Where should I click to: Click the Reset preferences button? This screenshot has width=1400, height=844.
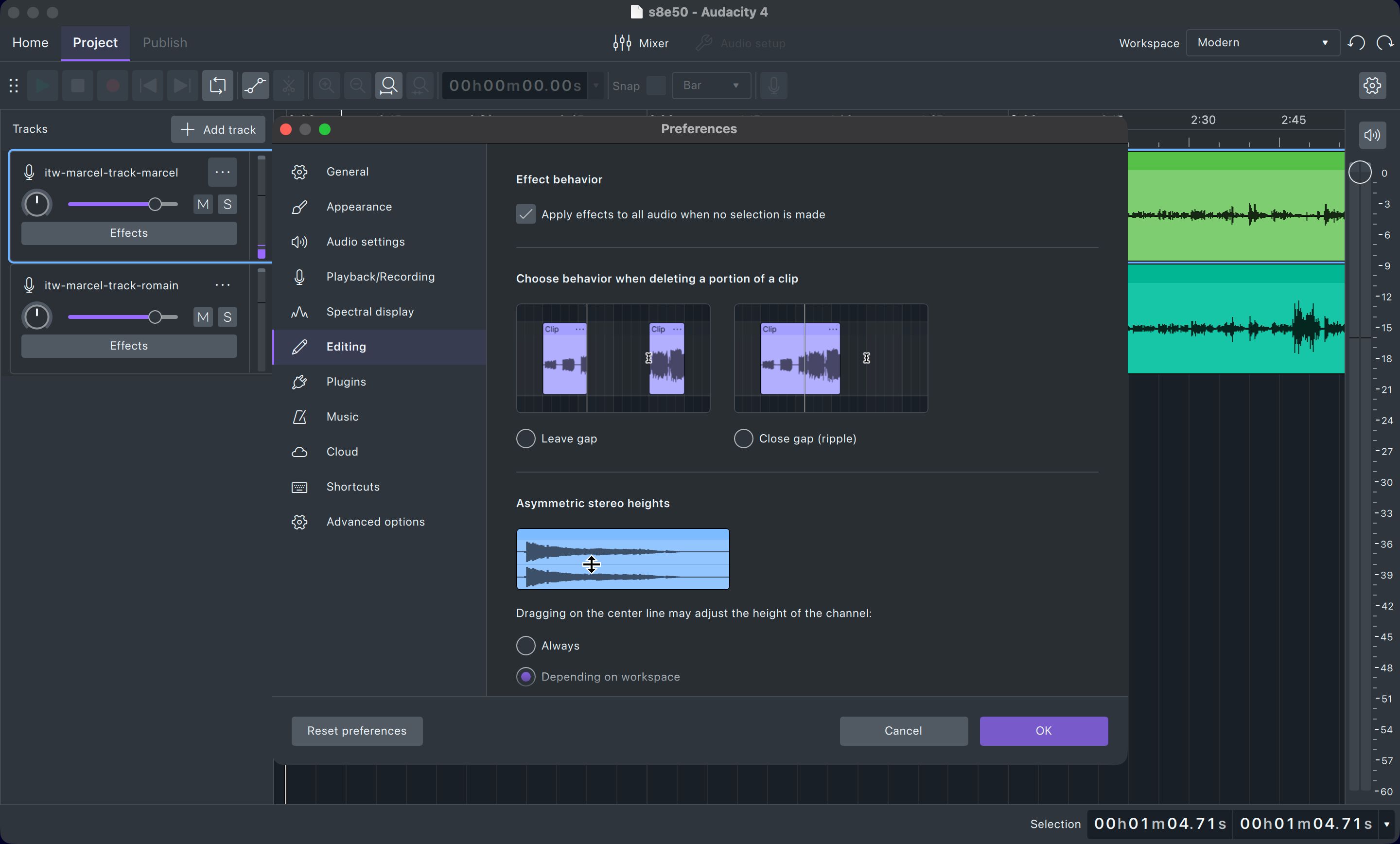coord(356,731)
